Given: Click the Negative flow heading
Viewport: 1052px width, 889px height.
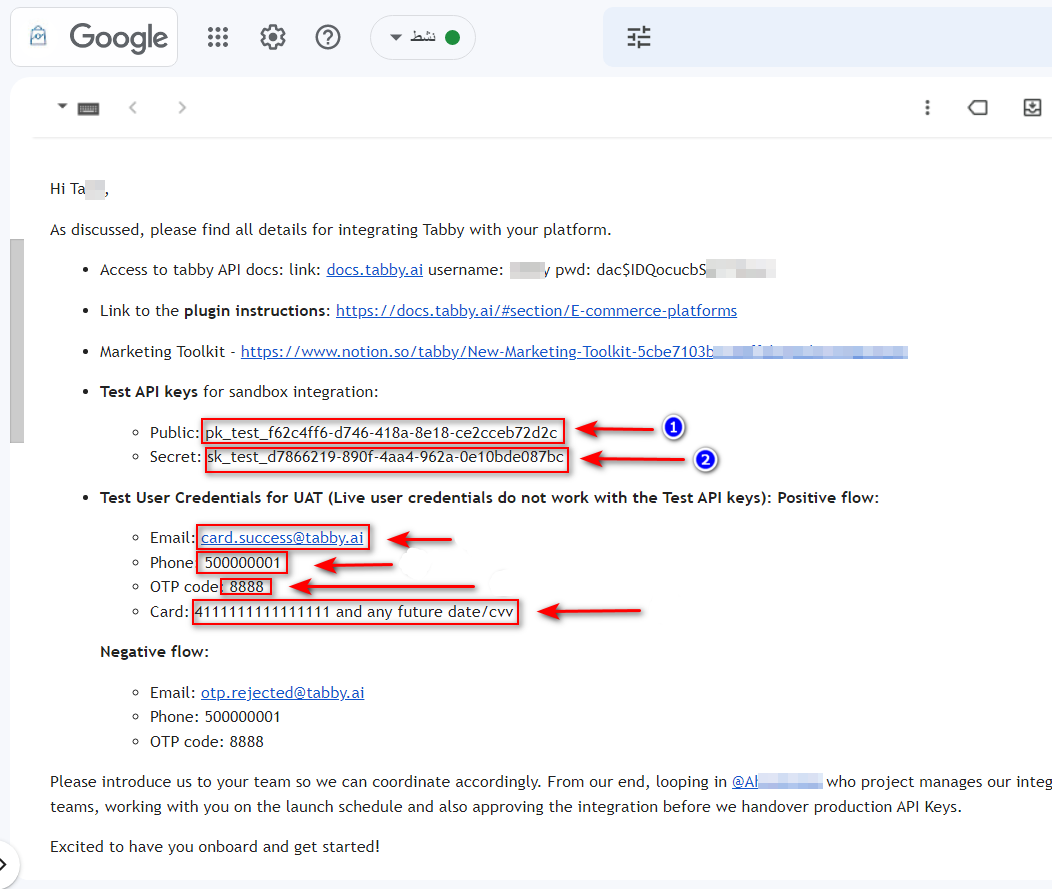Looking at the screenshot, I should (154, 652).
